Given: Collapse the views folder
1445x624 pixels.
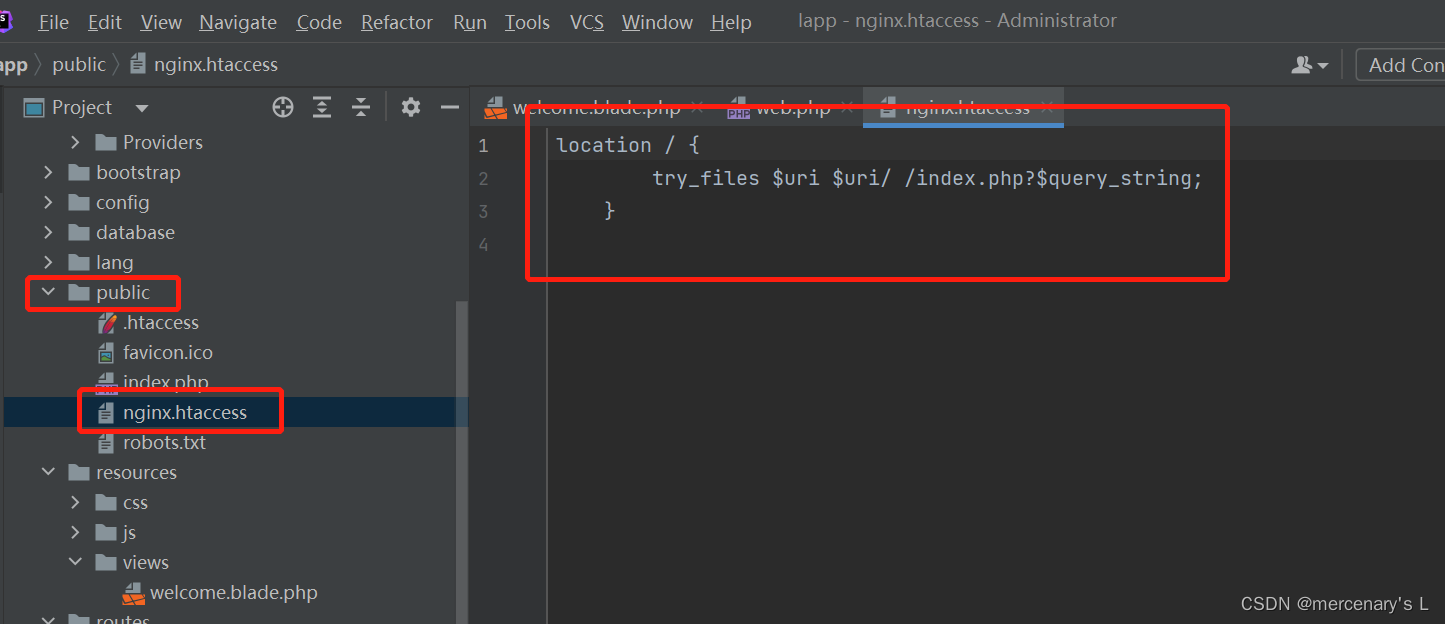Looking at the screenshot, I should pyautogui.click(x=75, y=562).
